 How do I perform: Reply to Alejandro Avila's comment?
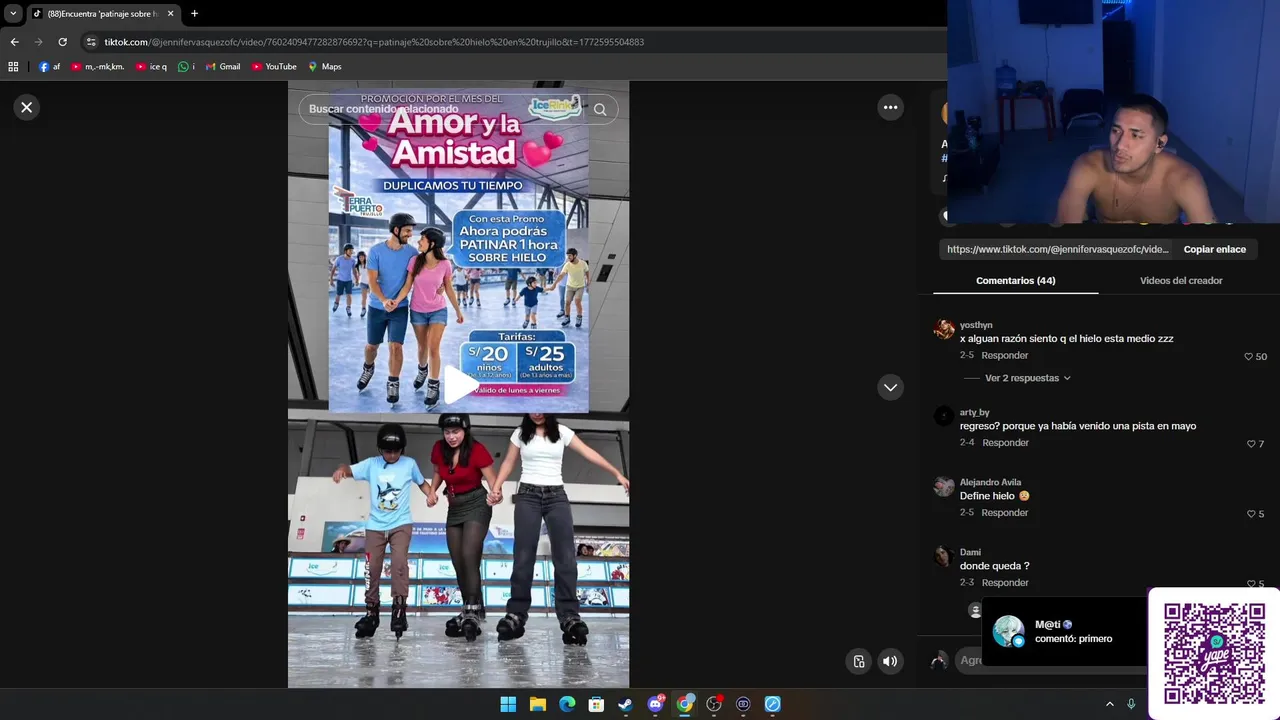(x=1004, y=513)
